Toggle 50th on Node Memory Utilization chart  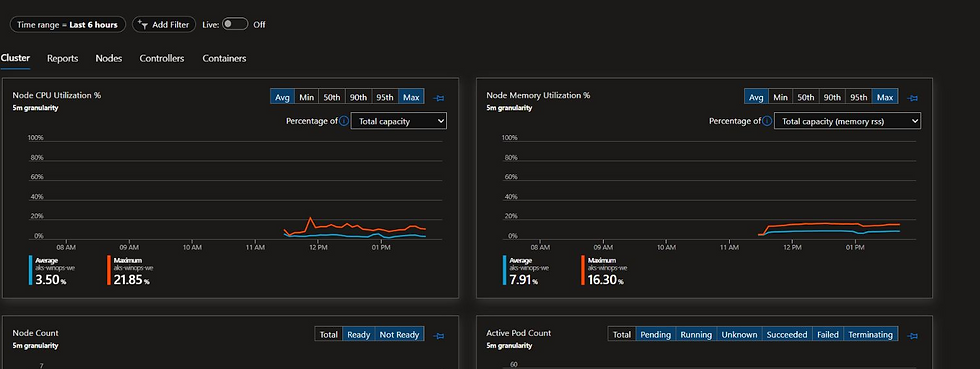(806, 97)
